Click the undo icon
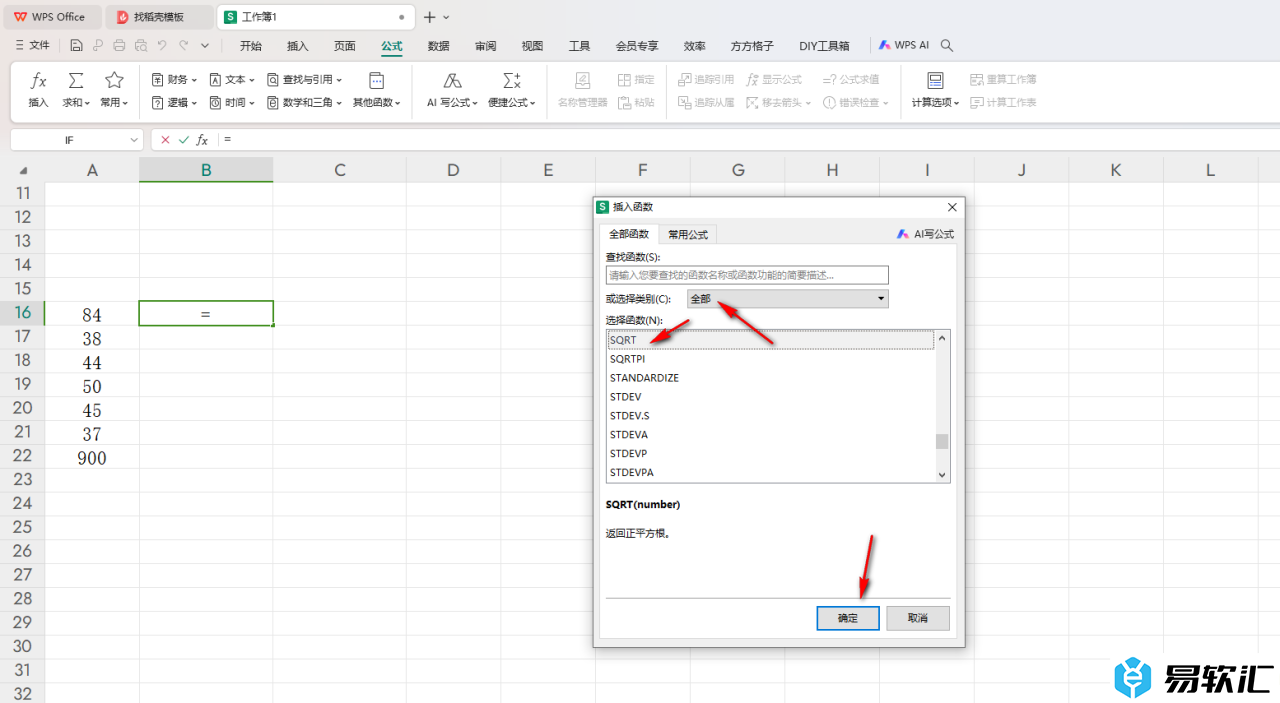Screen dimensions: 1280x703 pos(162,45)
